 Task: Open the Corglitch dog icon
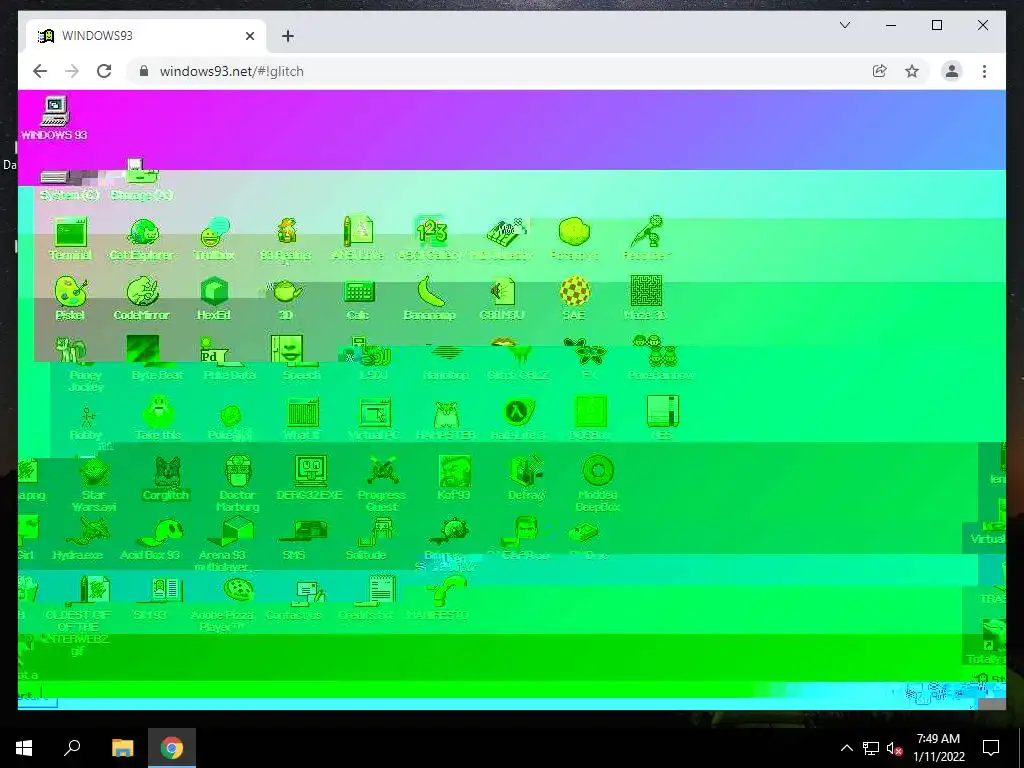pyautogui.click(x=166, y=472)
